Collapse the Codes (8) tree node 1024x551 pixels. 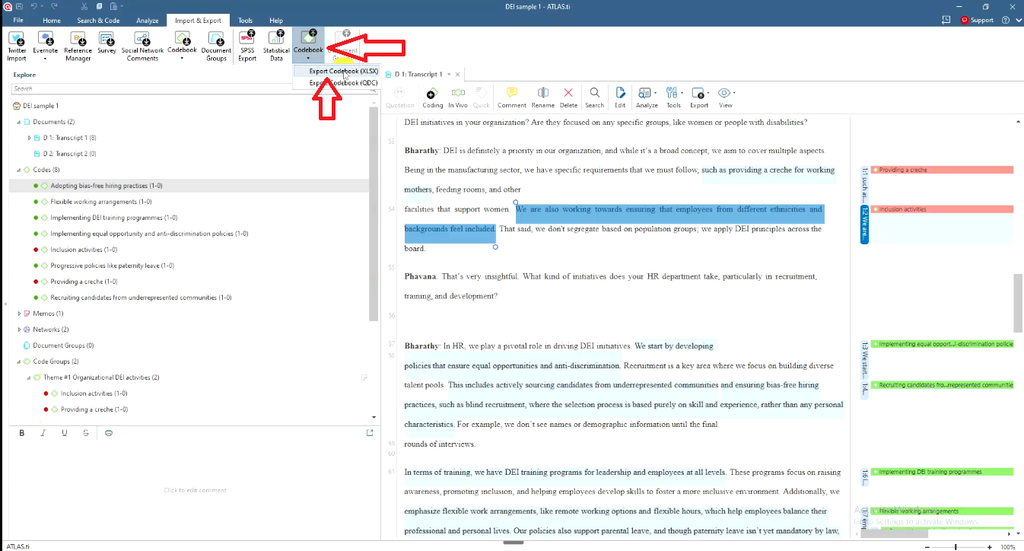18,170
